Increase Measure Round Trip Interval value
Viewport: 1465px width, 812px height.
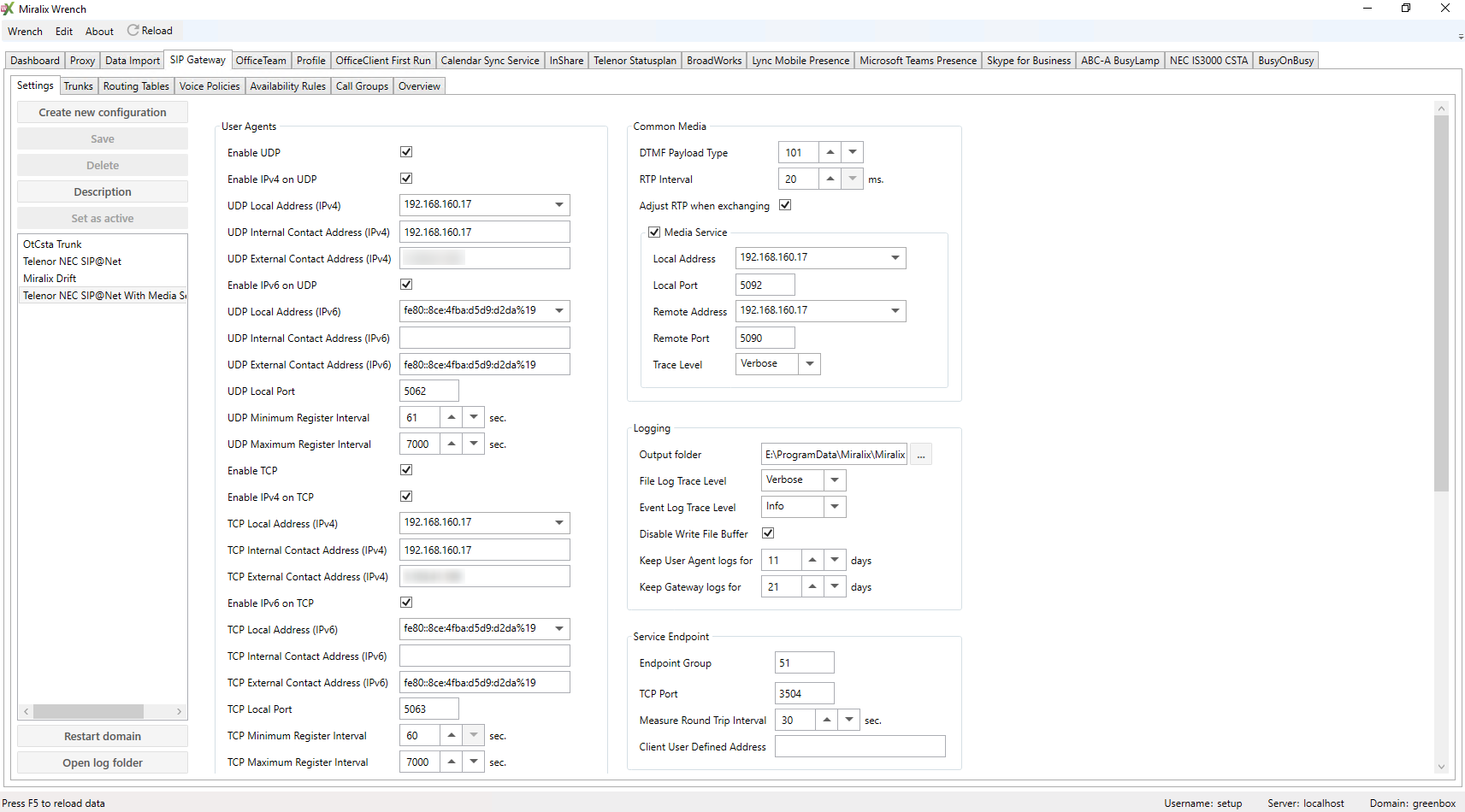pos(826,721)
